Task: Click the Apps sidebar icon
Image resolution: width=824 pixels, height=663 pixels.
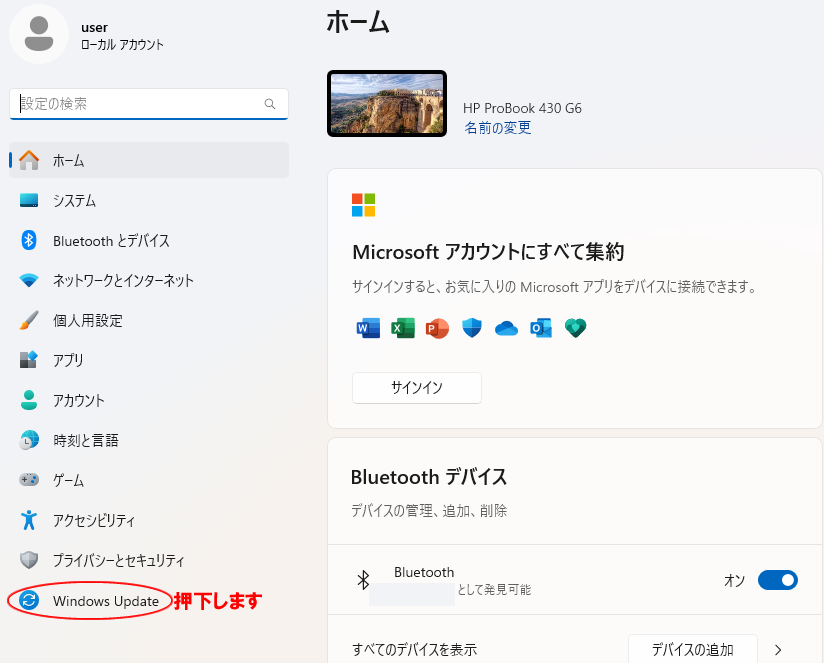Action: [29, 360]
